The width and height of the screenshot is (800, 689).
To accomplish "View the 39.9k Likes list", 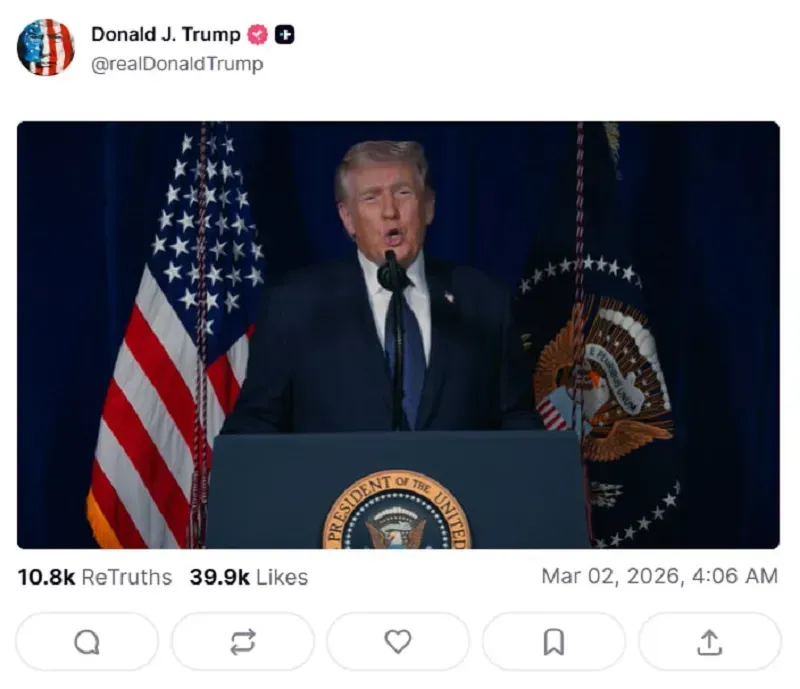I will coord(249,577).
